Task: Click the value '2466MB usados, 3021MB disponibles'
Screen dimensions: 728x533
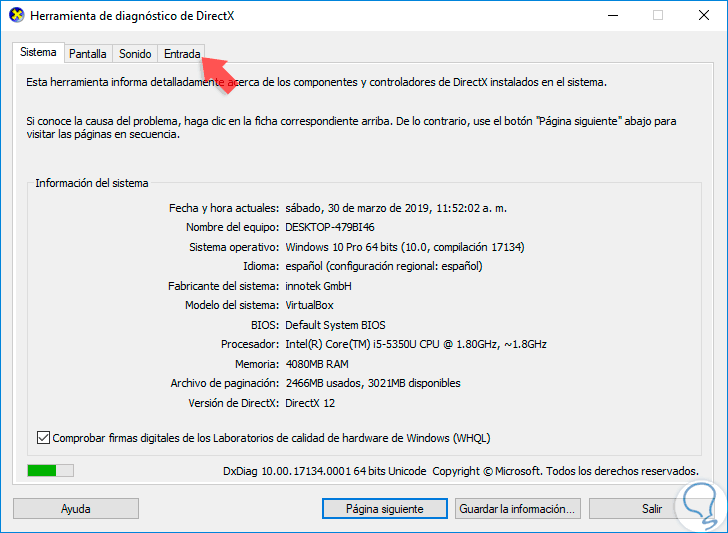Action: [x=373, y=383]
